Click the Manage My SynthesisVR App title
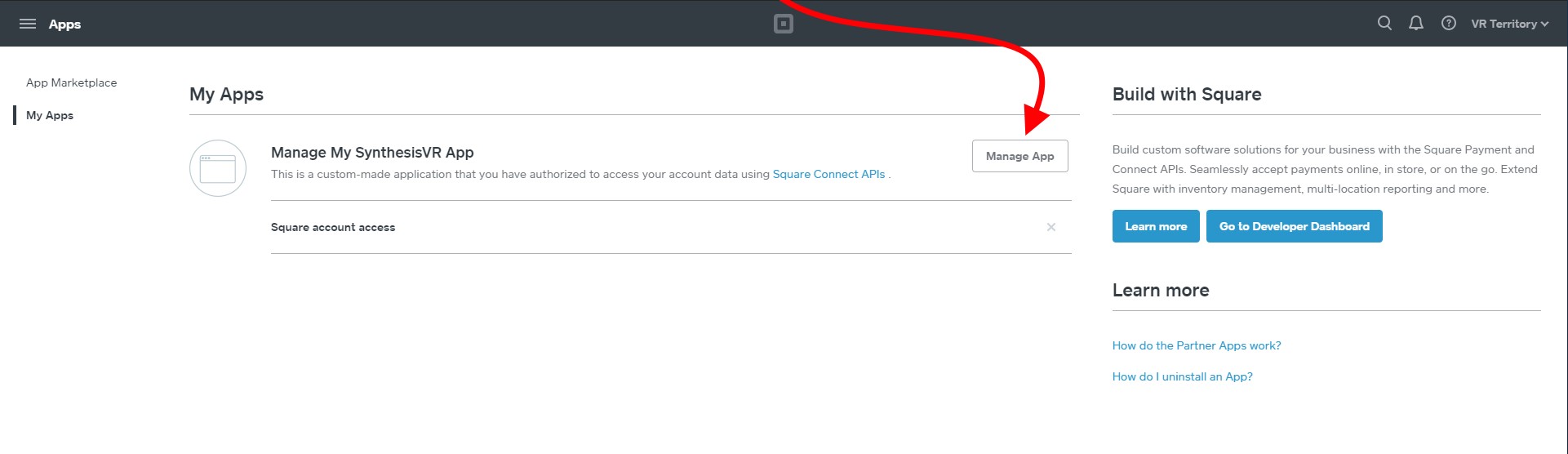The height and width of the screenshot is (454, 1568). click(372, 153)
